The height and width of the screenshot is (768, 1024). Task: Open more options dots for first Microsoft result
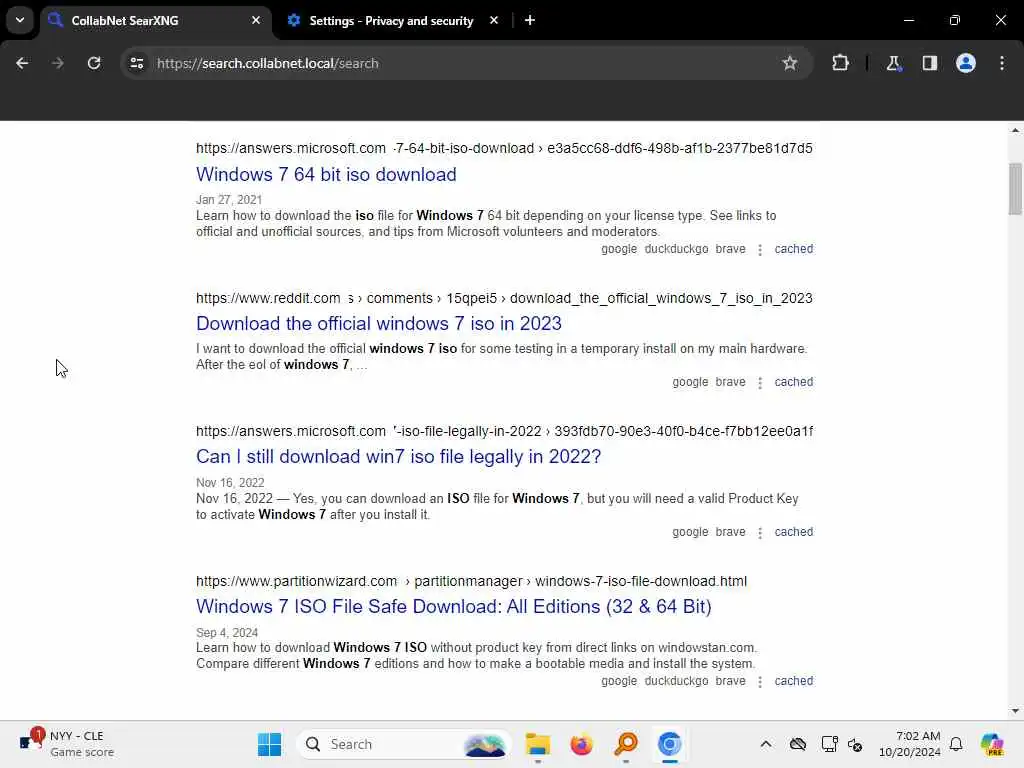point(760,249)
